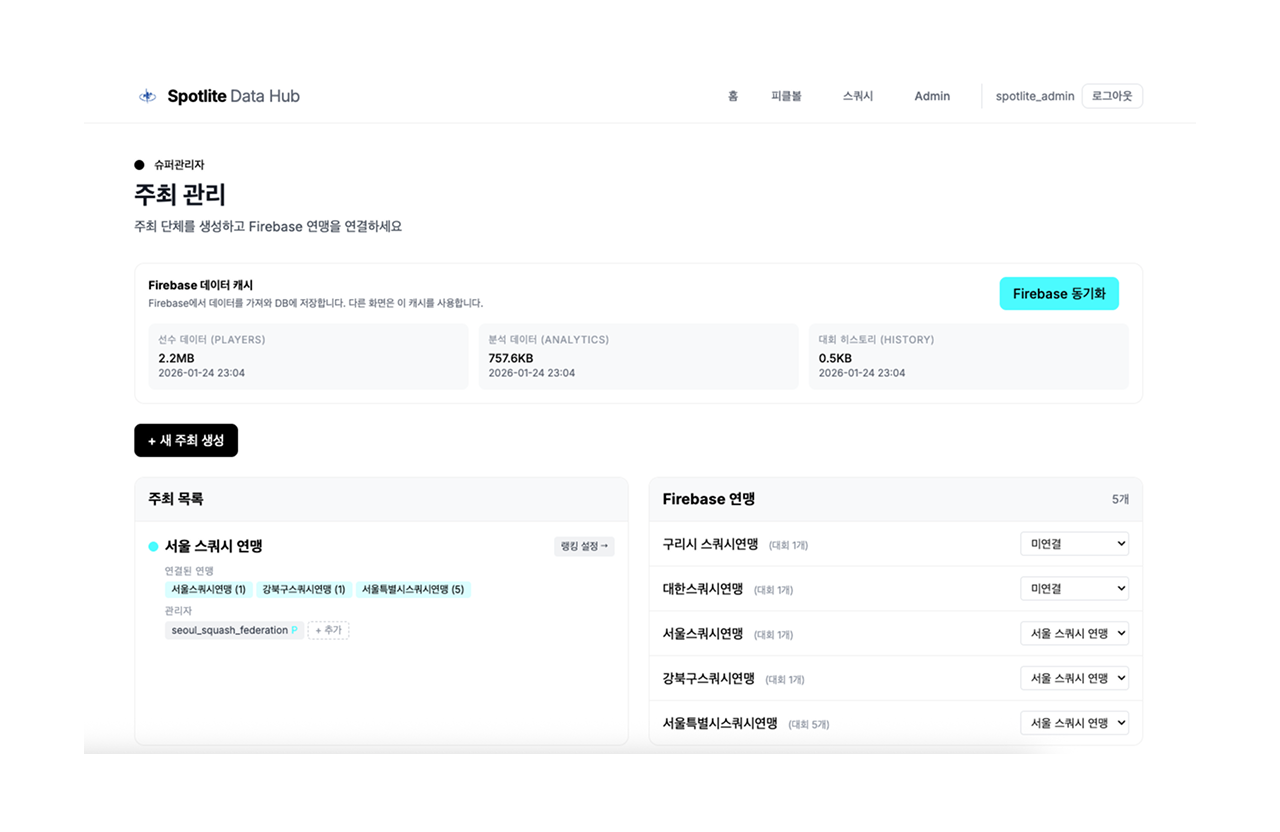1280x832 pixels.
Task: Click the 로그아웃 button
Action: pos(1111,95)
